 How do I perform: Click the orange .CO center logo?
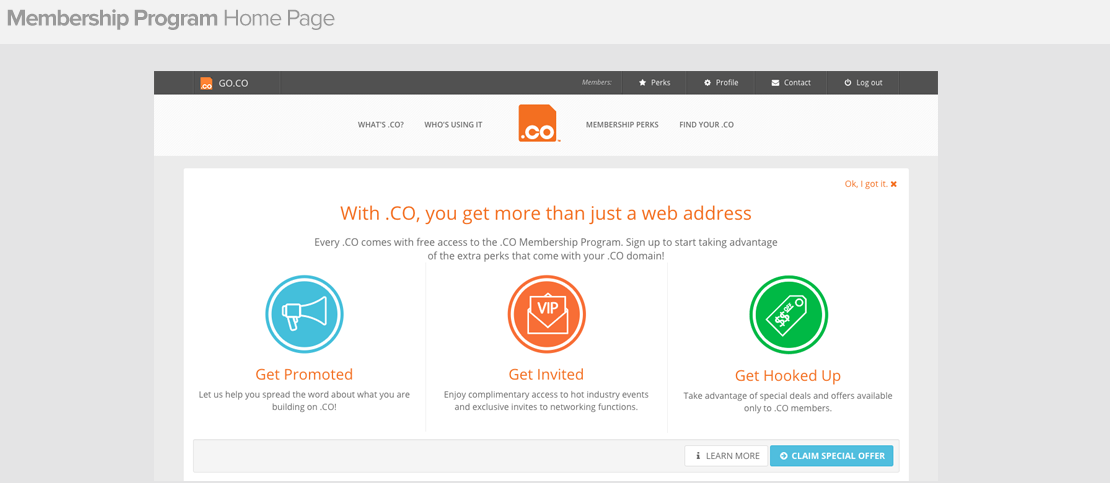(x=539, y=123)
